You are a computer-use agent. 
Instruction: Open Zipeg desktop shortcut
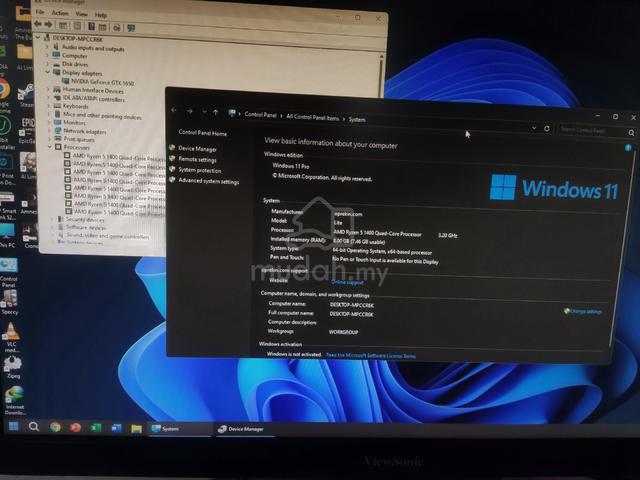[x=13, y=367]
